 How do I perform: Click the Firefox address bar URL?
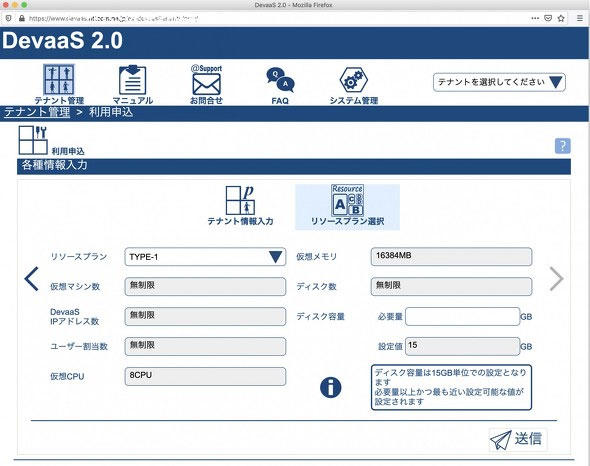point(113,18)
